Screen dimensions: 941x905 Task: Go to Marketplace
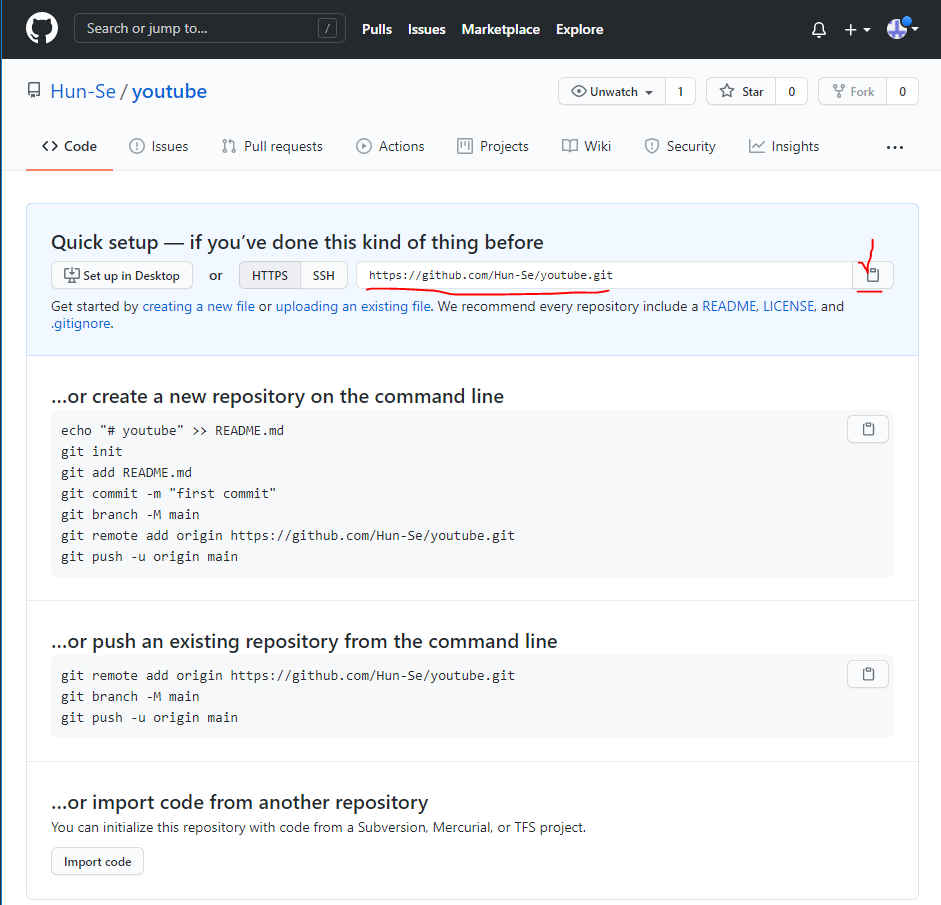[x=501, y=29]
